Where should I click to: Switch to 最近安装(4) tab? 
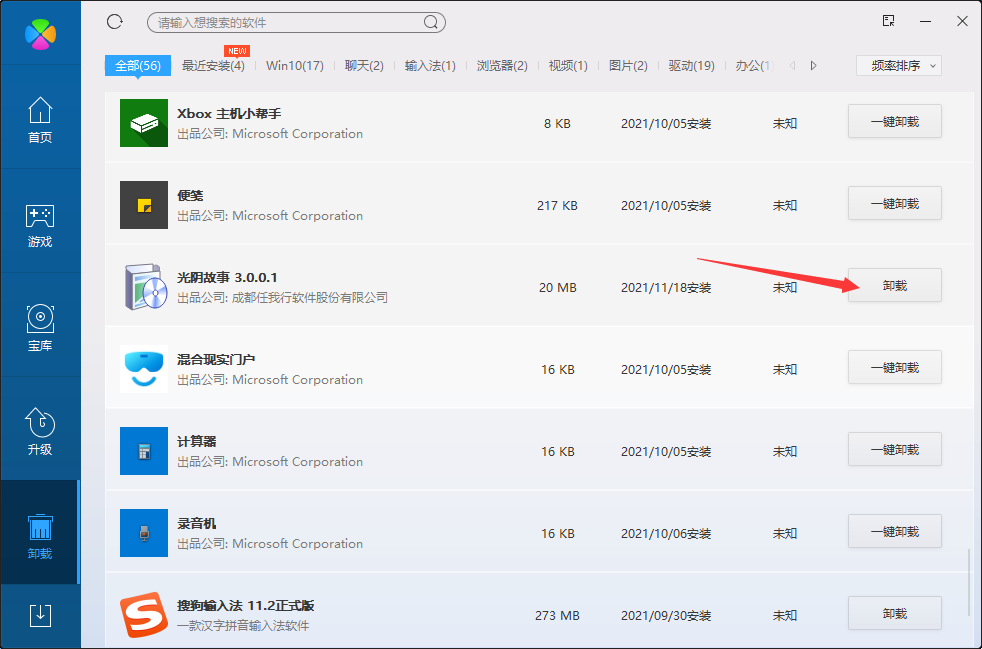tap(213, 66)
